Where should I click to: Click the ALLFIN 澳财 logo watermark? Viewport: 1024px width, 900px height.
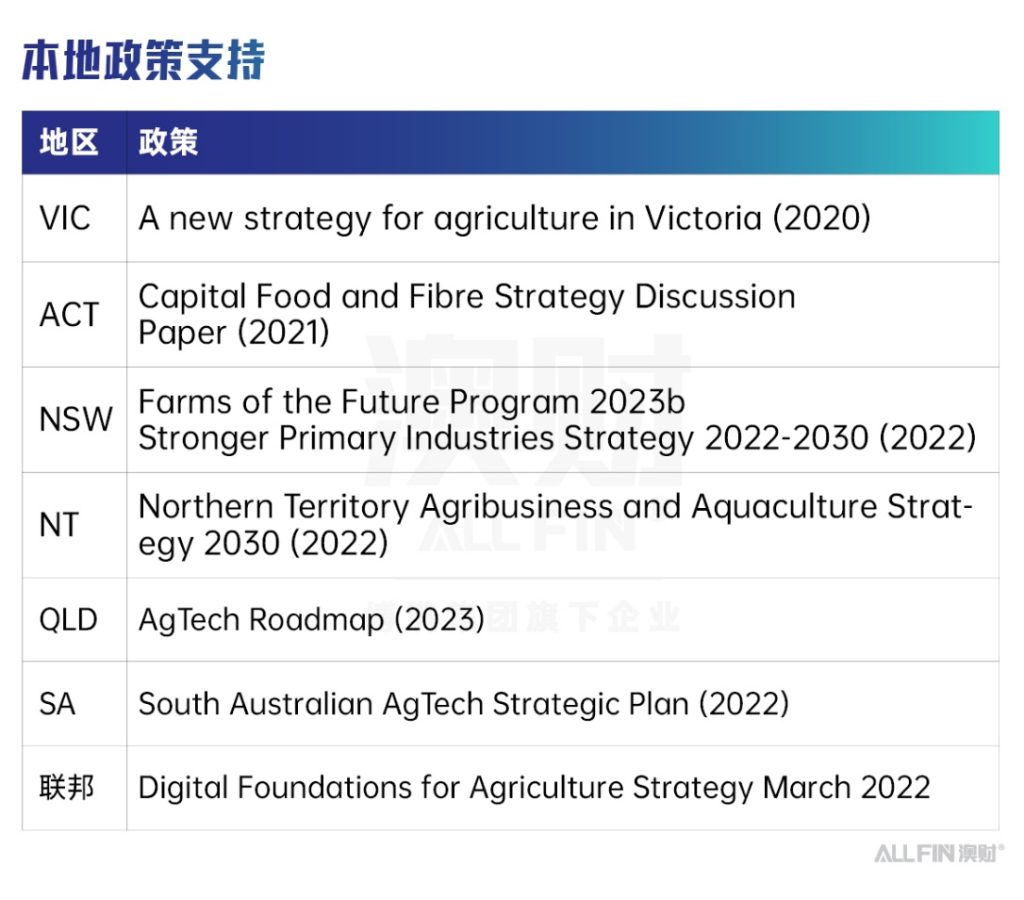939,853
